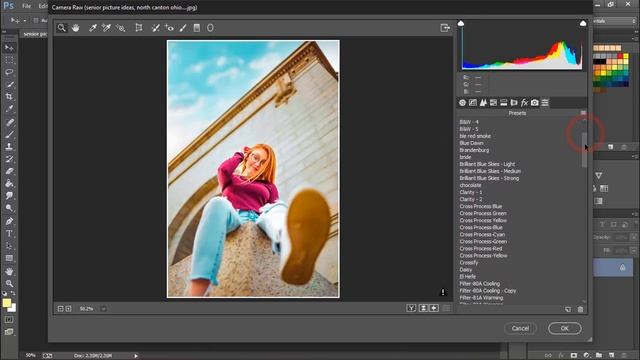
Task: Choose the Color Sampler tool
Action: tap(107, 28)
